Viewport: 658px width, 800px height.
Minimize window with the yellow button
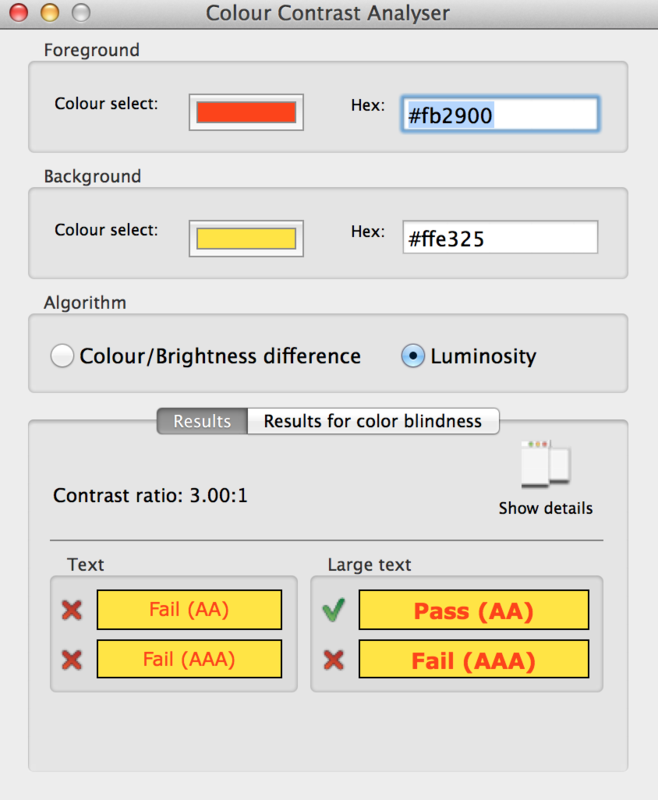pos(49,13)
